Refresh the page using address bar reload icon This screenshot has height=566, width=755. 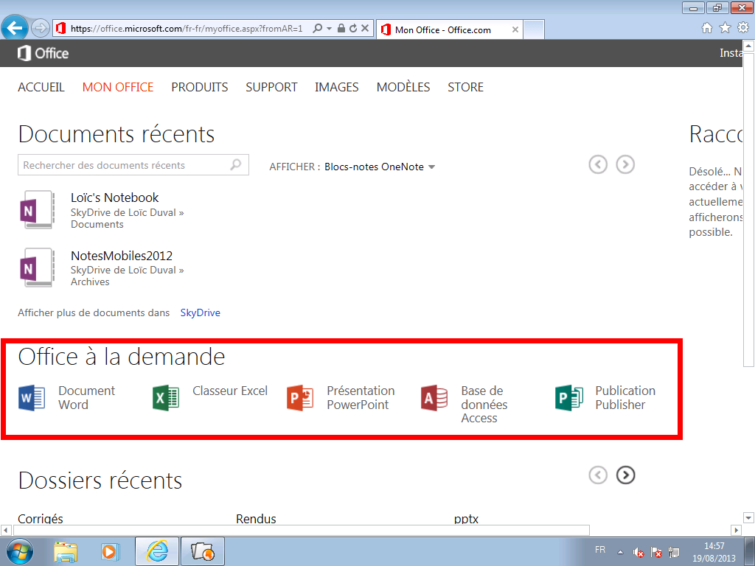pos(353,28)
